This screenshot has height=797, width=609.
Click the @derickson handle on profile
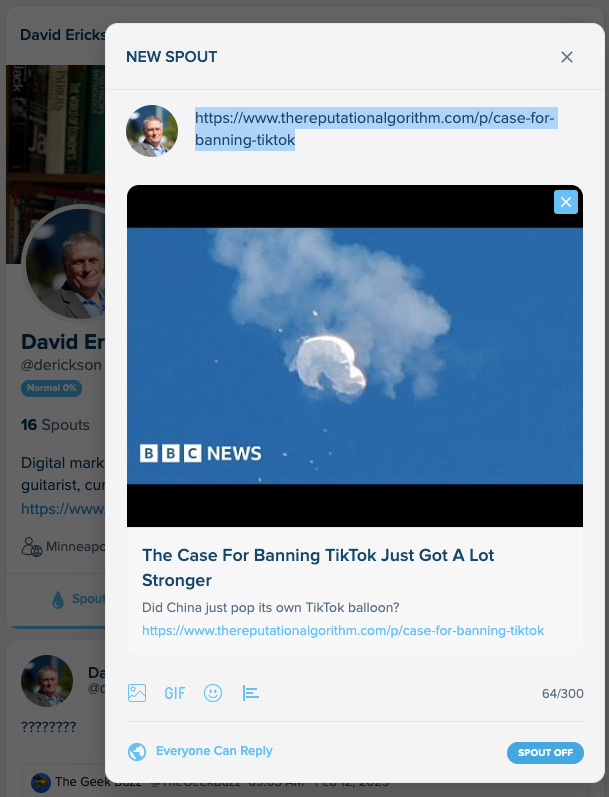point(62,365)
